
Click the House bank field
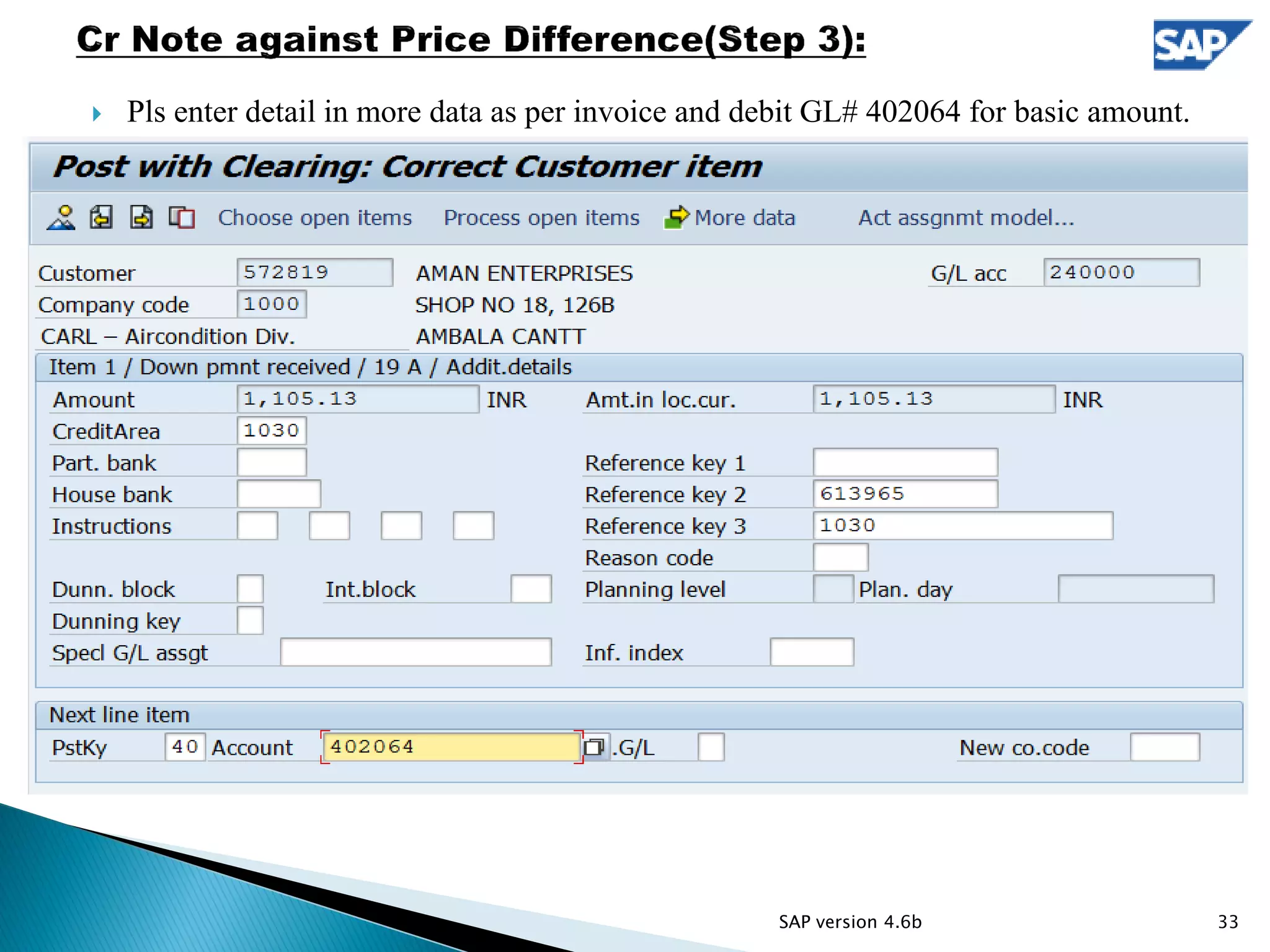pos(279,494)
